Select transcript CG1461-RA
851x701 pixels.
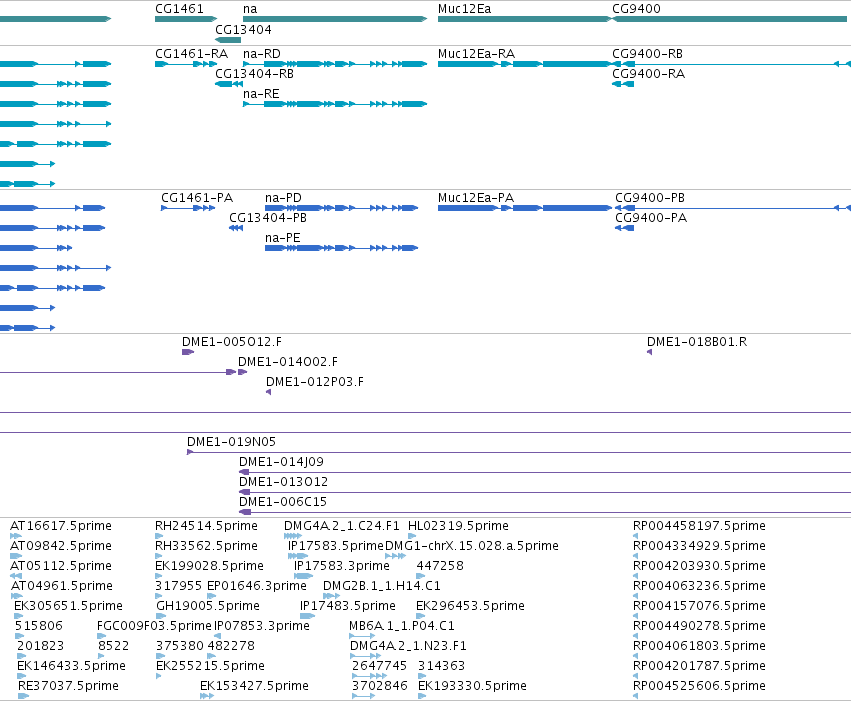(186, 64)
